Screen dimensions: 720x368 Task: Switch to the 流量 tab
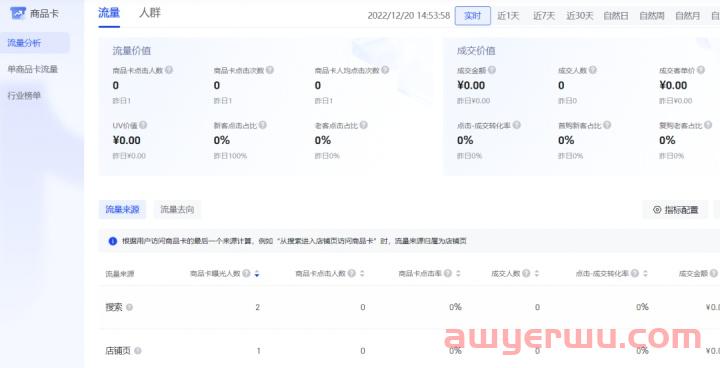click(109, 13)
